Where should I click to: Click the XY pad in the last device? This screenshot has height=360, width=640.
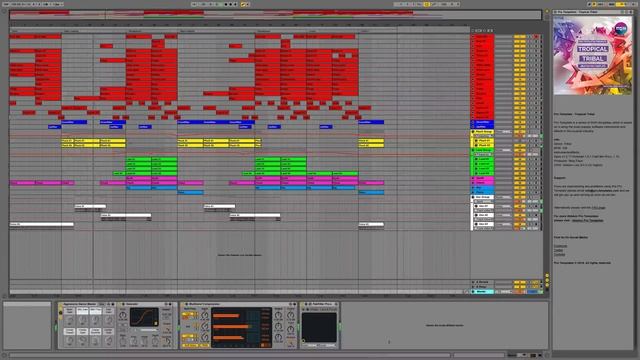pos(319,328)
